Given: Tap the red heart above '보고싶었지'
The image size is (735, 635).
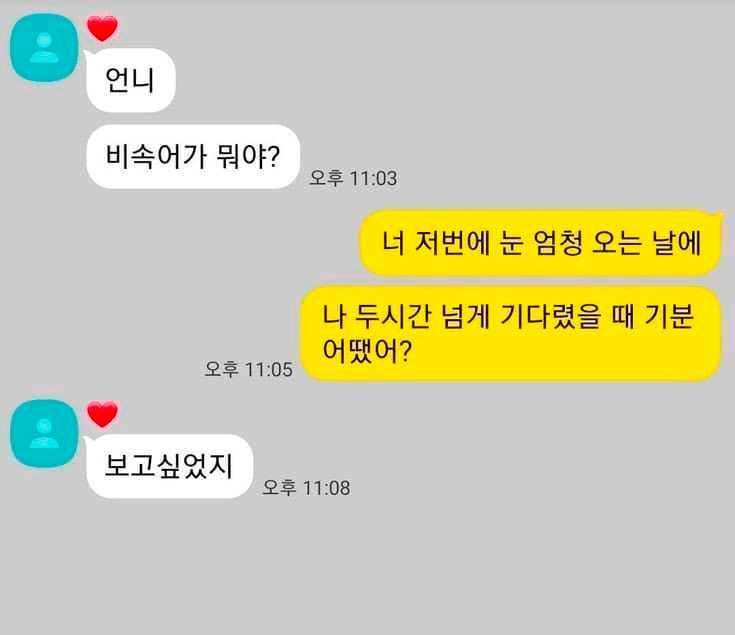Looking at the screenshot, I should pyautogui.click(x=102, y=414).
